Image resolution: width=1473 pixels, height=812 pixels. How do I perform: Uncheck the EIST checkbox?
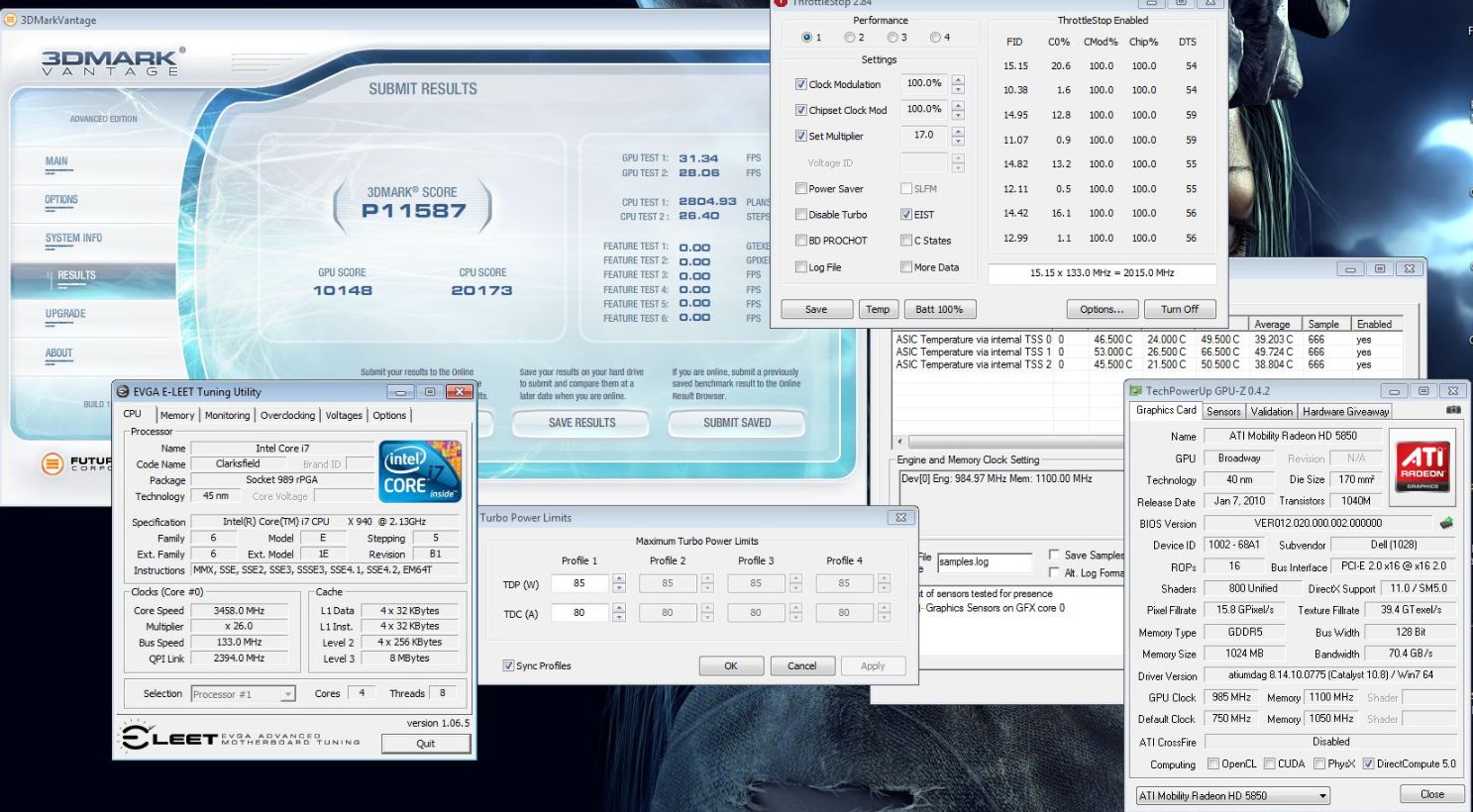click(x=905, y=214)
